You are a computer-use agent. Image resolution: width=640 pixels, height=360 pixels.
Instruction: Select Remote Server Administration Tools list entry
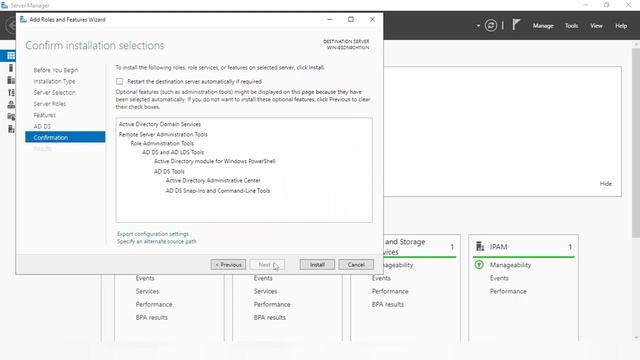(x=163, y=134)
